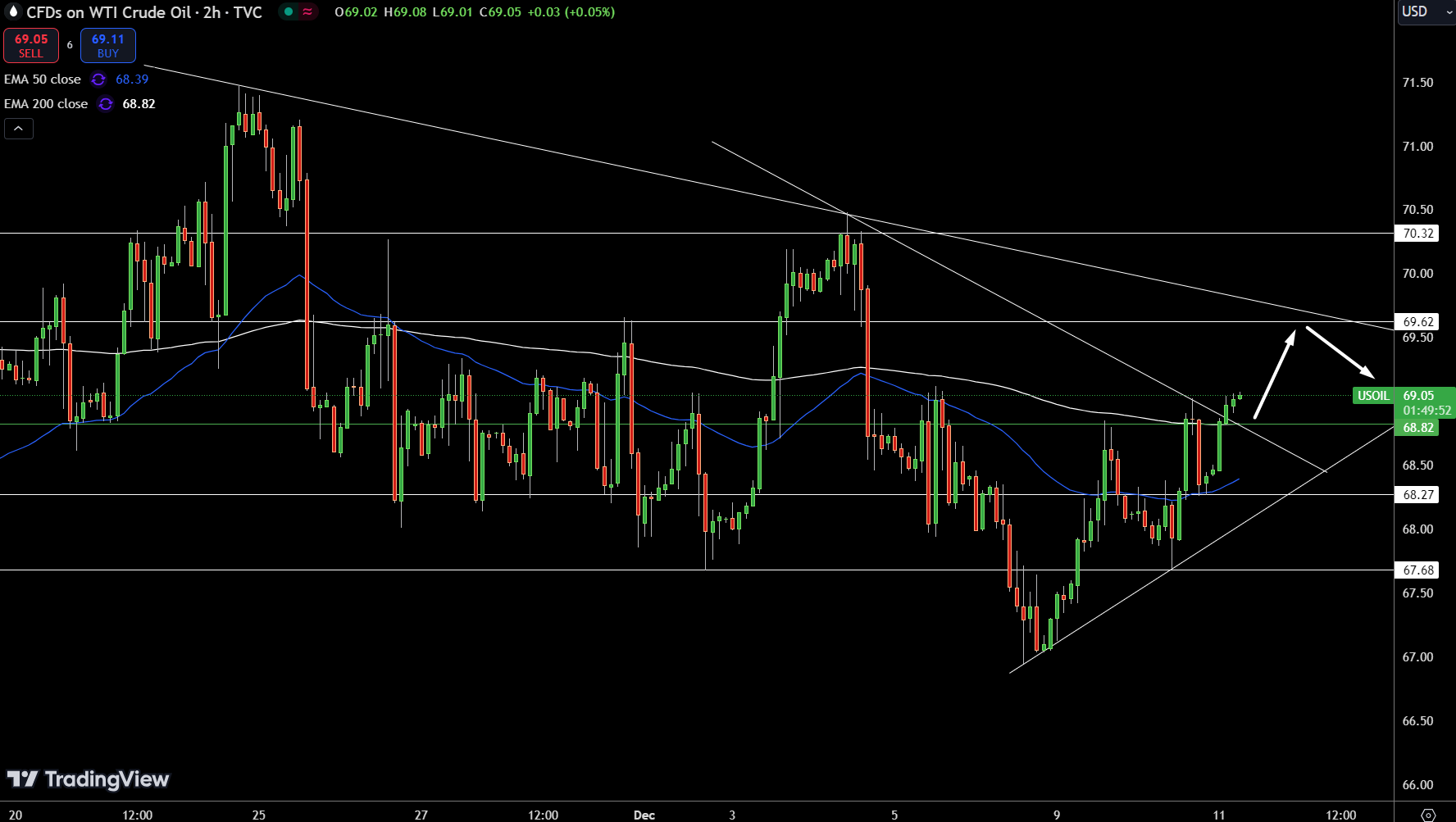1456x822 pixels.
Task: Select the 69.62 horizontal line price label
Action: [1418, 322]
